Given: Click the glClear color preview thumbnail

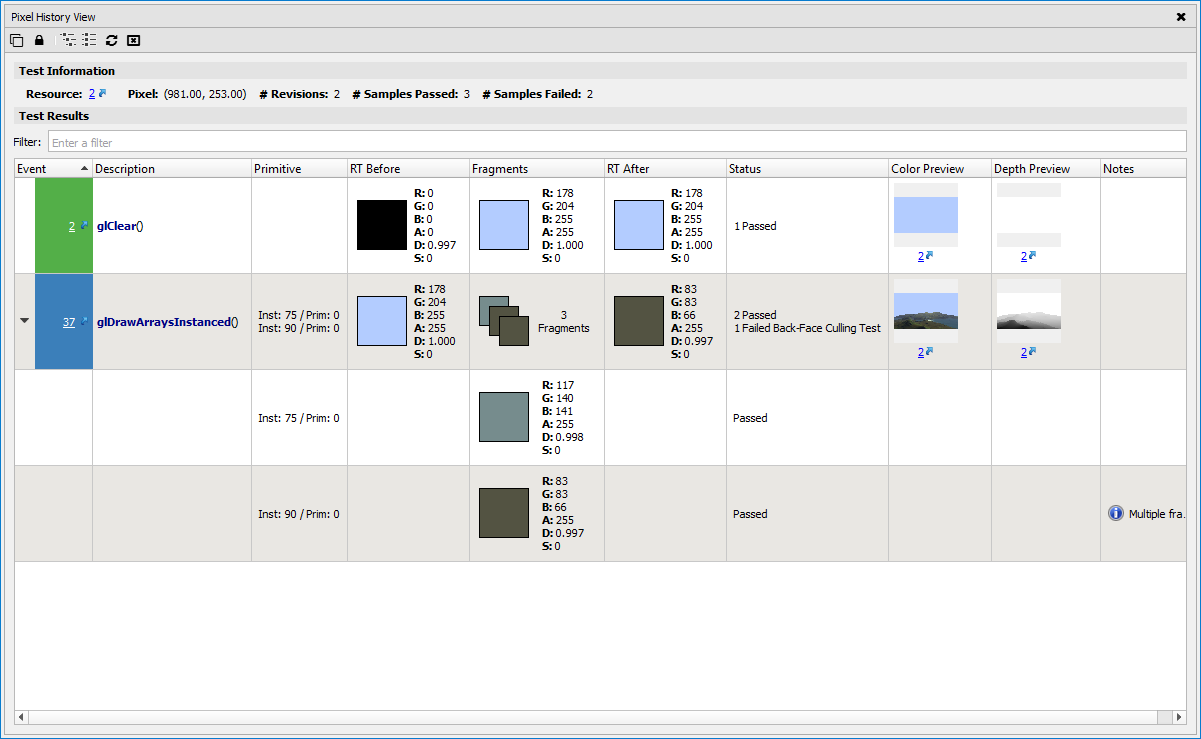Looking at the screenshot, I should pos(926,215).
